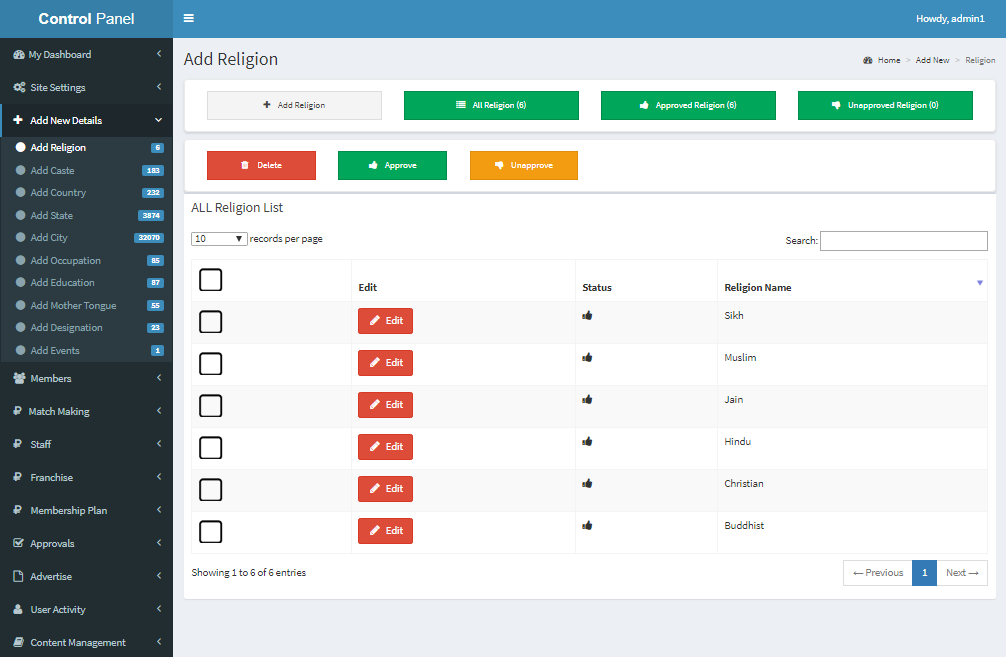This screenshot has height=657, width=1006.
Task: Check the checkbox for the Hindu row
Action: [x=210, y=448]
